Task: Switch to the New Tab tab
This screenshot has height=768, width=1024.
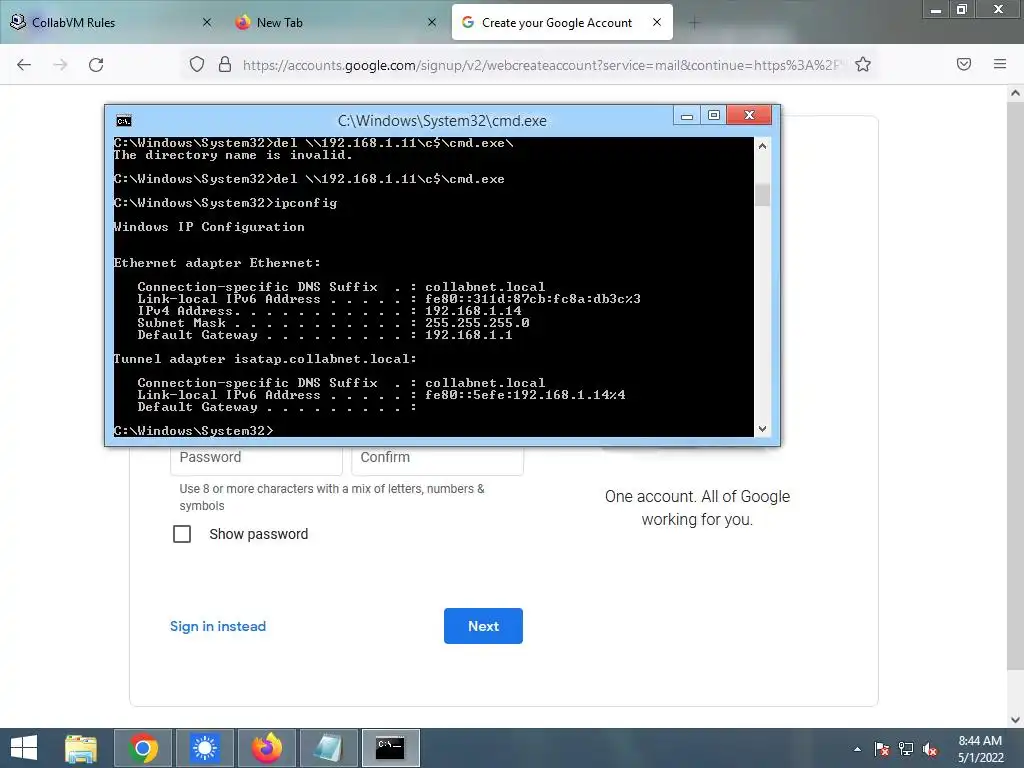Action: click(x=336, y=23)
